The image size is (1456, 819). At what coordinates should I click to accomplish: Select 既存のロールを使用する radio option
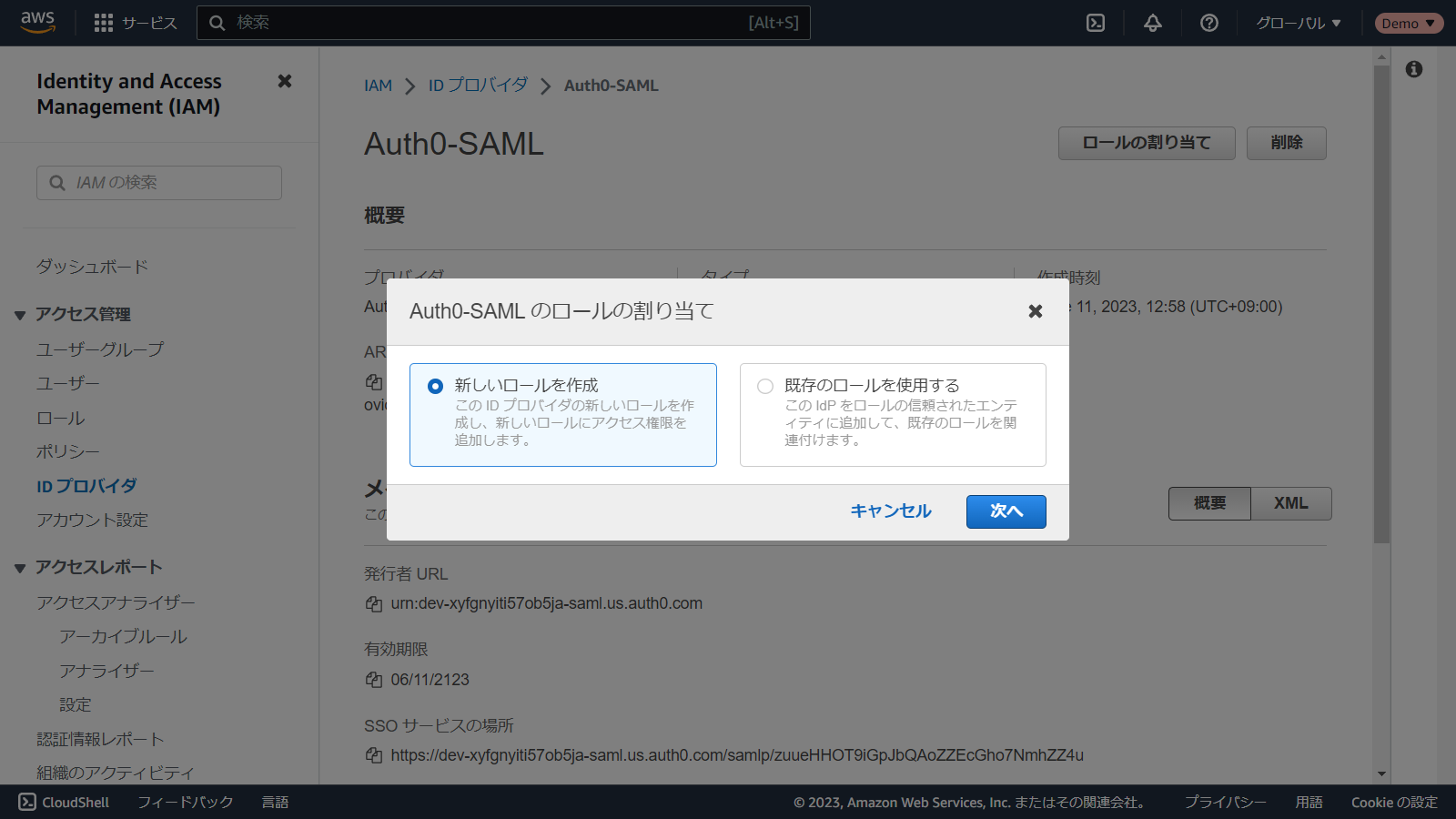[765, 386]
